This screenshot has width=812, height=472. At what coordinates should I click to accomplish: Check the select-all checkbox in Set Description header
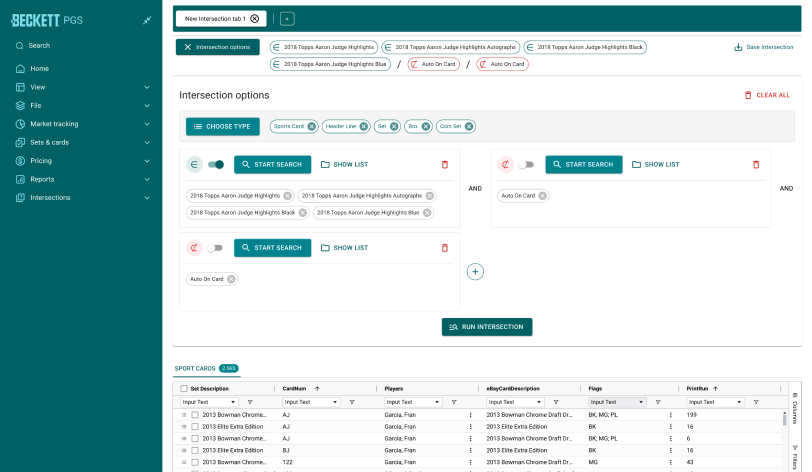pos(184,389)
